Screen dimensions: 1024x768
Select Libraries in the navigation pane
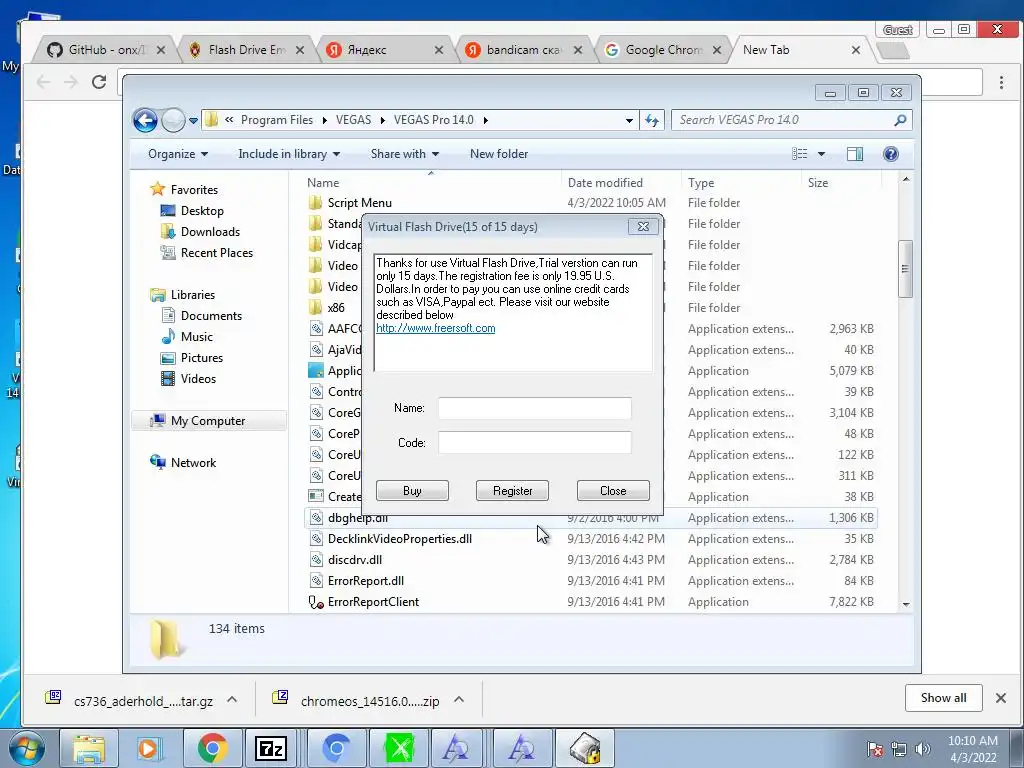[x=193, y=295]
